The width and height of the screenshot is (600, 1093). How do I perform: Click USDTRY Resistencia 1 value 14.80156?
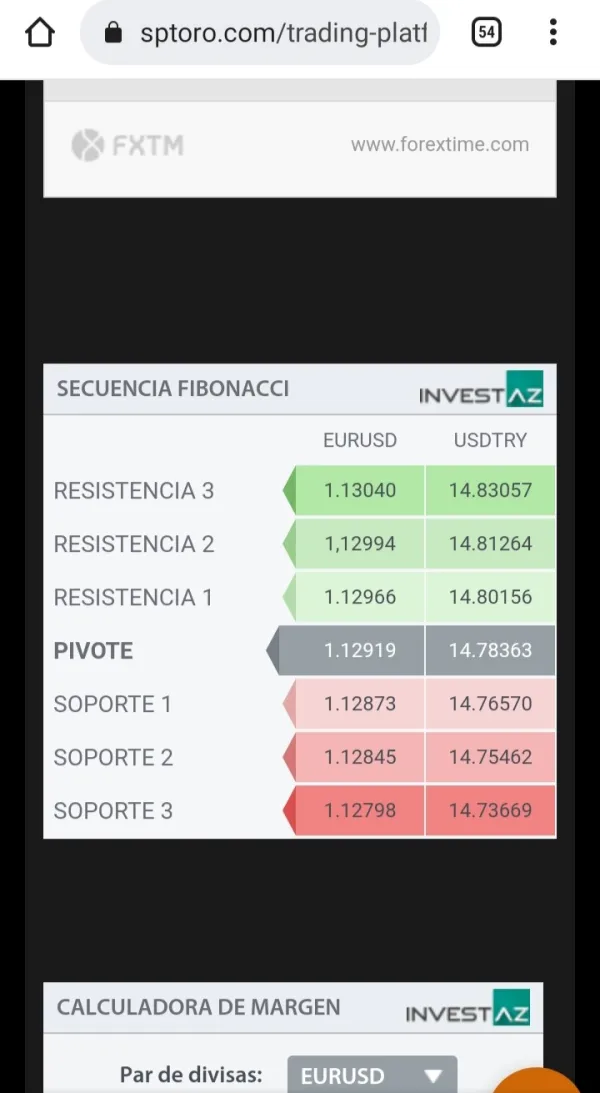[490, 598]
